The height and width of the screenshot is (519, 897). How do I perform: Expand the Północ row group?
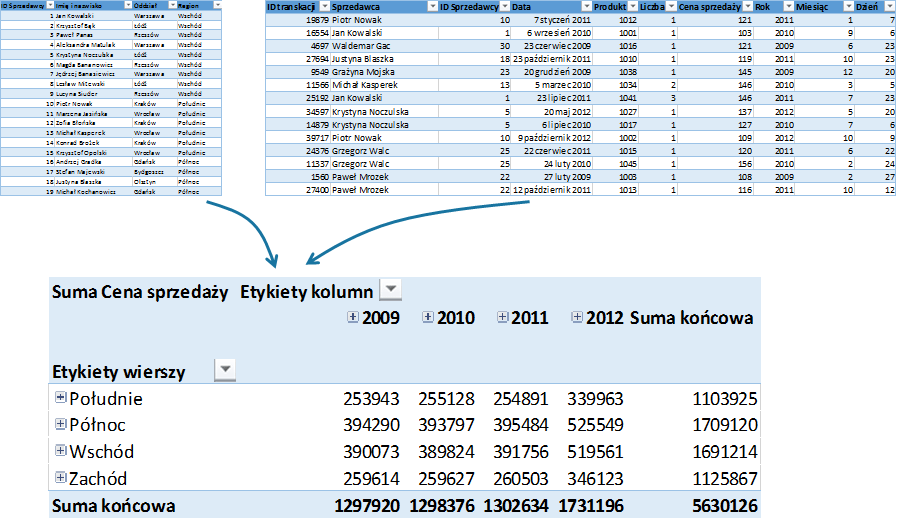(x=60, y=425)
